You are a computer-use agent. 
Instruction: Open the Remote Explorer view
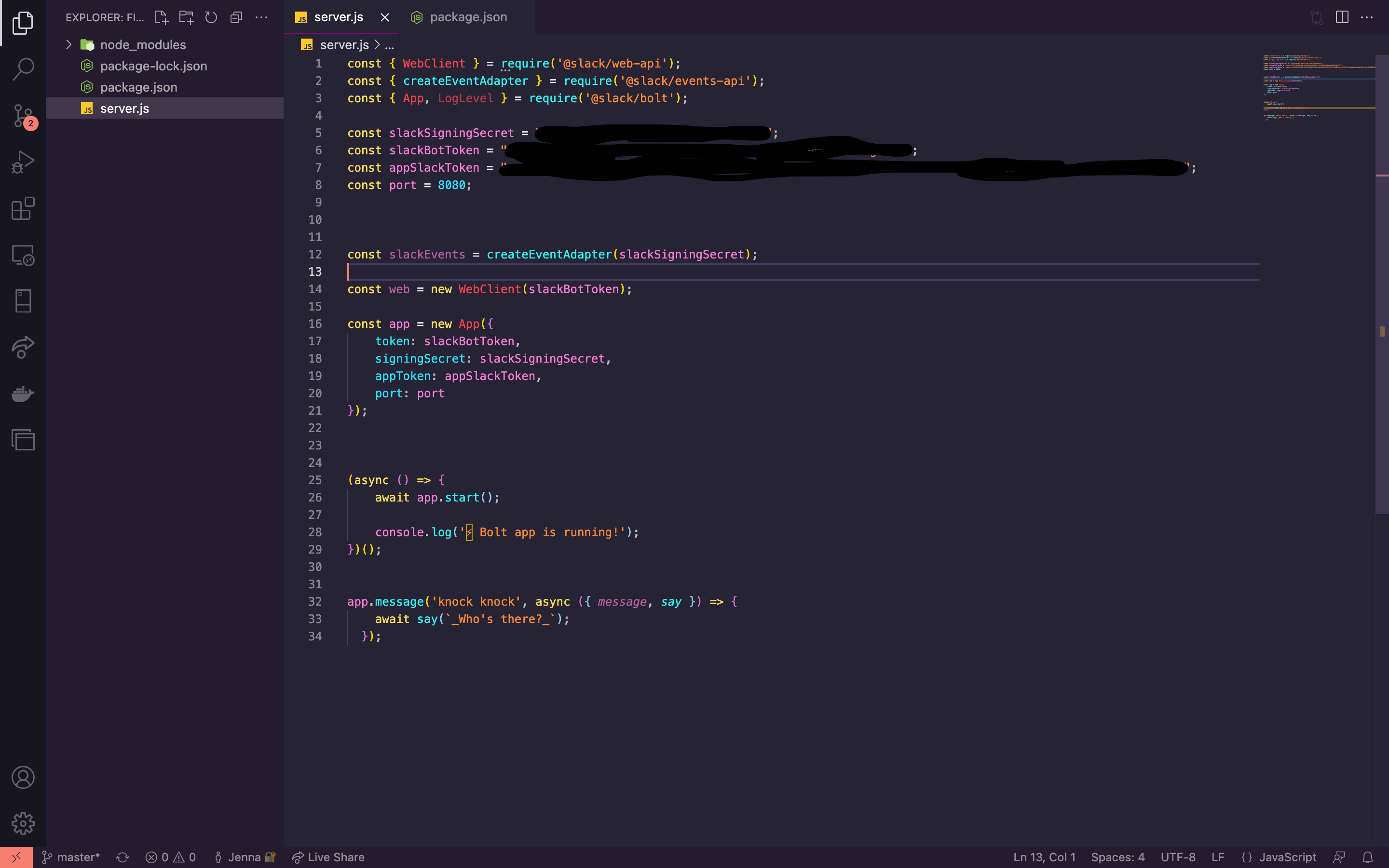pos(23,255)
